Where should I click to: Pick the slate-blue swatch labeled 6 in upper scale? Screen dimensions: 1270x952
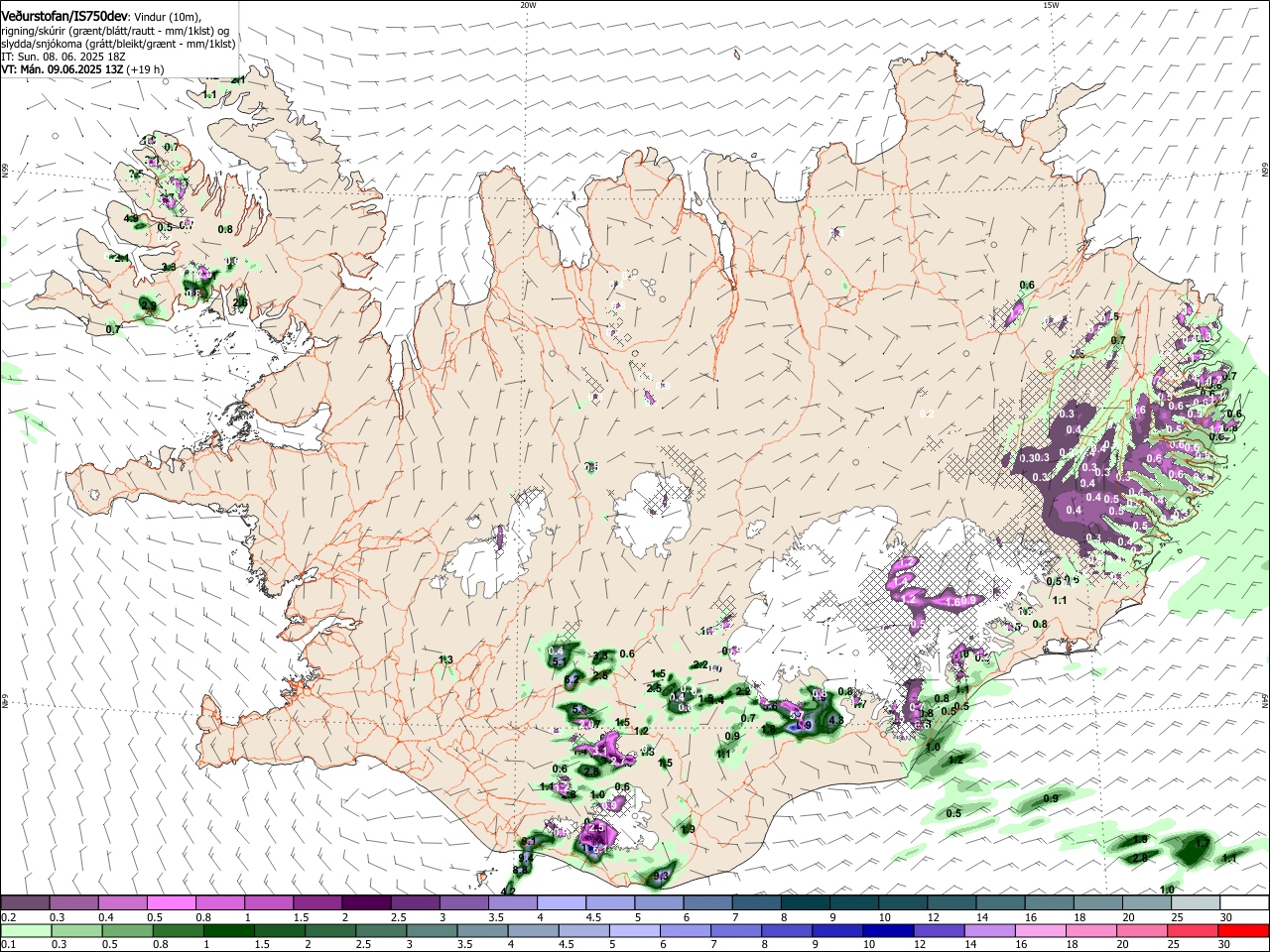pyautogui.click(x=707, y=903)
